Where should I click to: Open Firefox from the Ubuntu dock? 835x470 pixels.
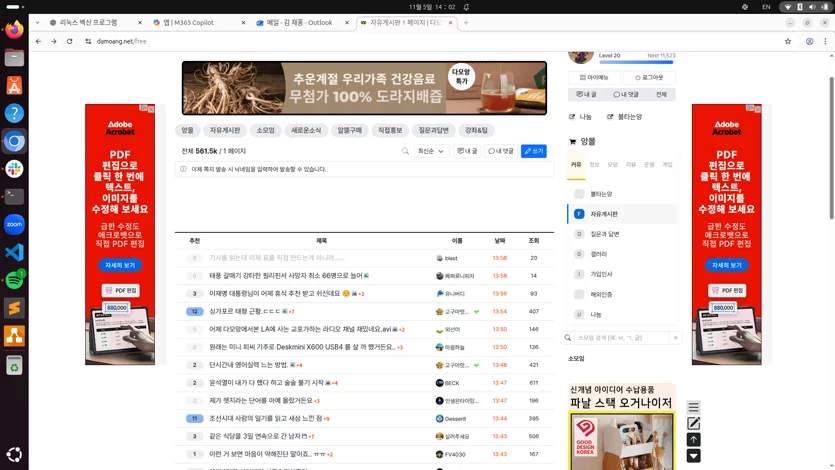coord(14,29)
